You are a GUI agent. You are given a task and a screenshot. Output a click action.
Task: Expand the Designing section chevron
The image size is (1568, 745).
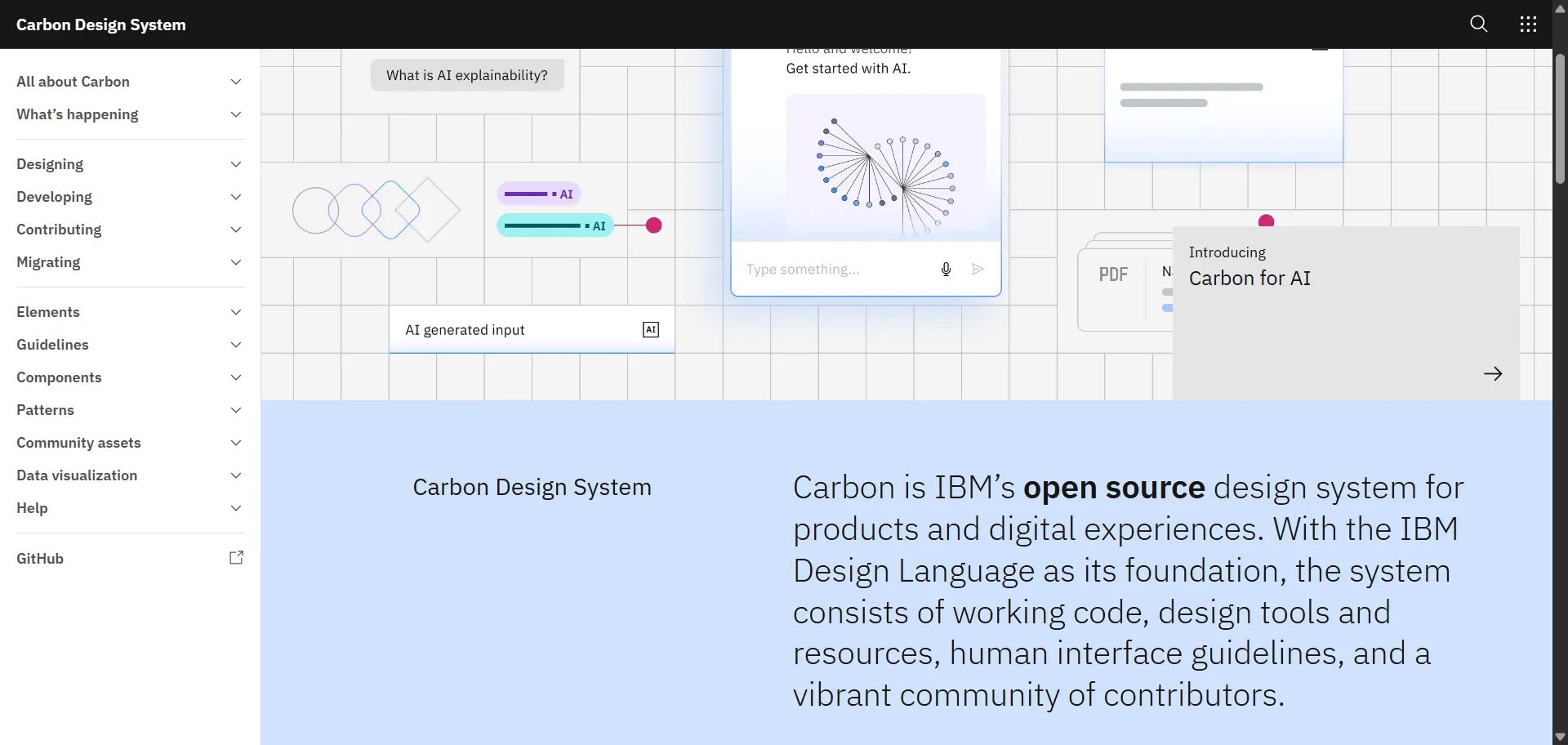(236, 164)
